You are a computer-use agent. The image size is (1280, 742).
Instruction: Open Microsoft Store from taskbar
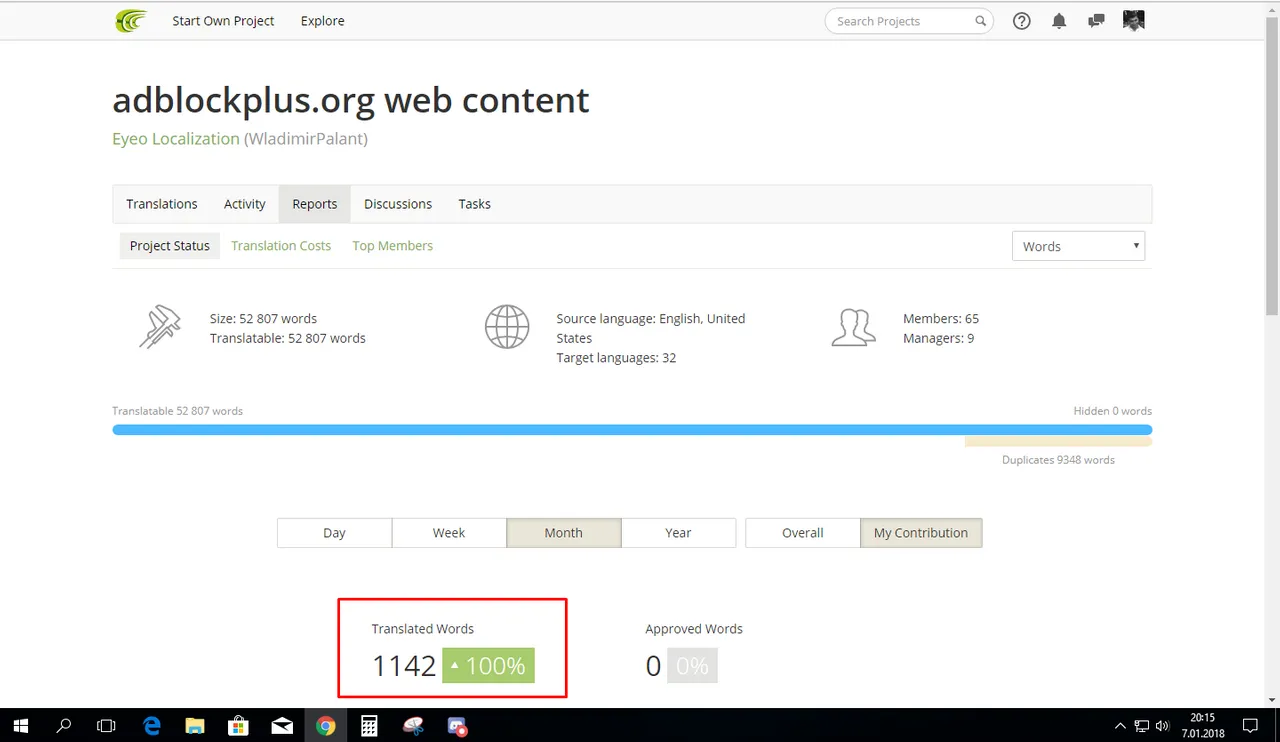(x=239, y=726)
